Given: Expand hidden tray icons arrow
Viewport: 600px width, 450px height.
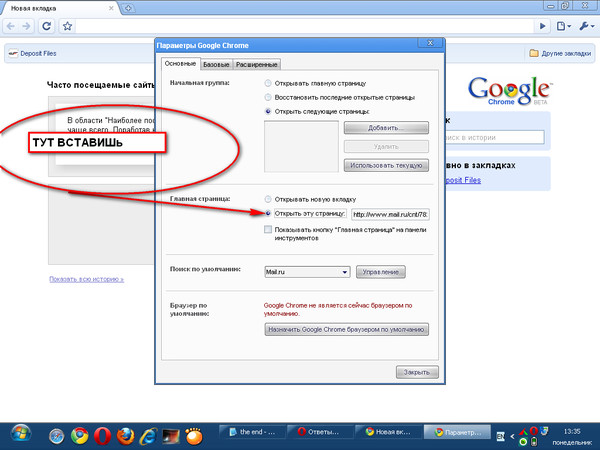Looking at the screenshot, I should tap(512, 436).
